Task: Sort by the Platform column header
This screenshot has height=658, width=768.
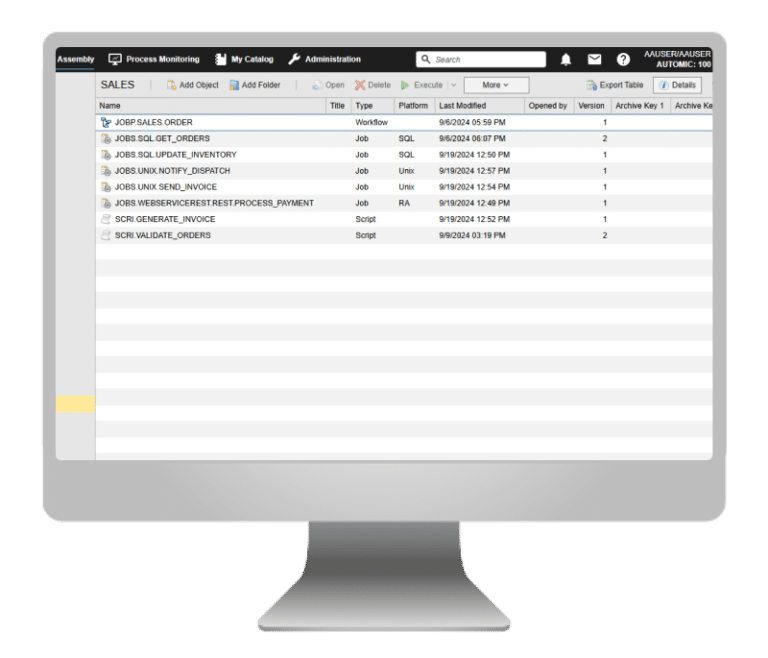Action: click(414, 106)
